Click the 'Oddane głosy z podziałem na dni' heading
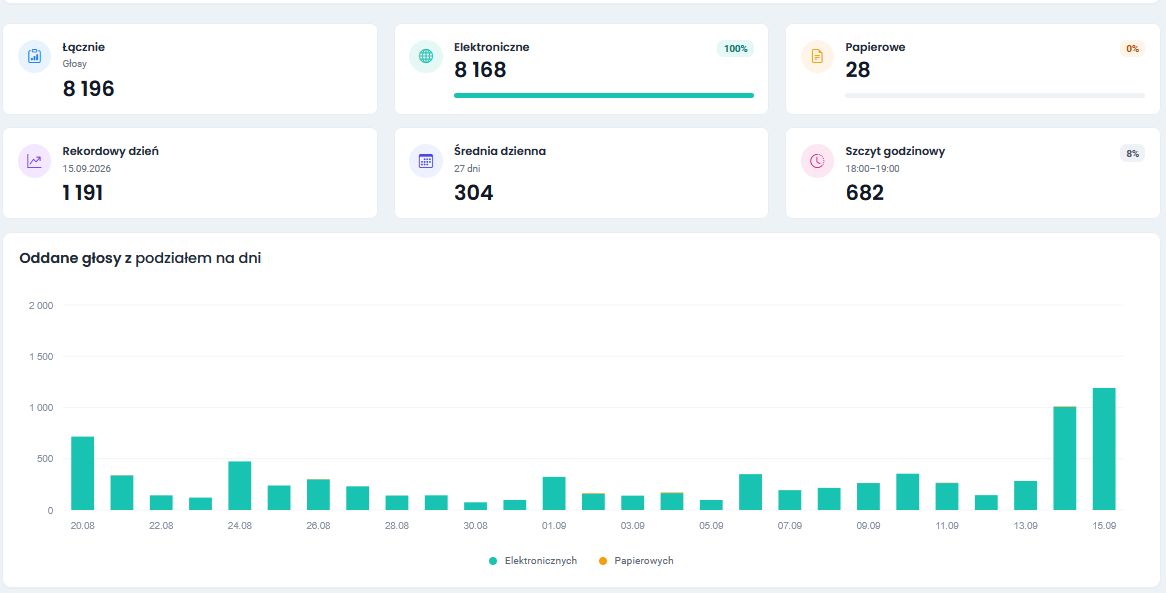 (x=140, y=259)
